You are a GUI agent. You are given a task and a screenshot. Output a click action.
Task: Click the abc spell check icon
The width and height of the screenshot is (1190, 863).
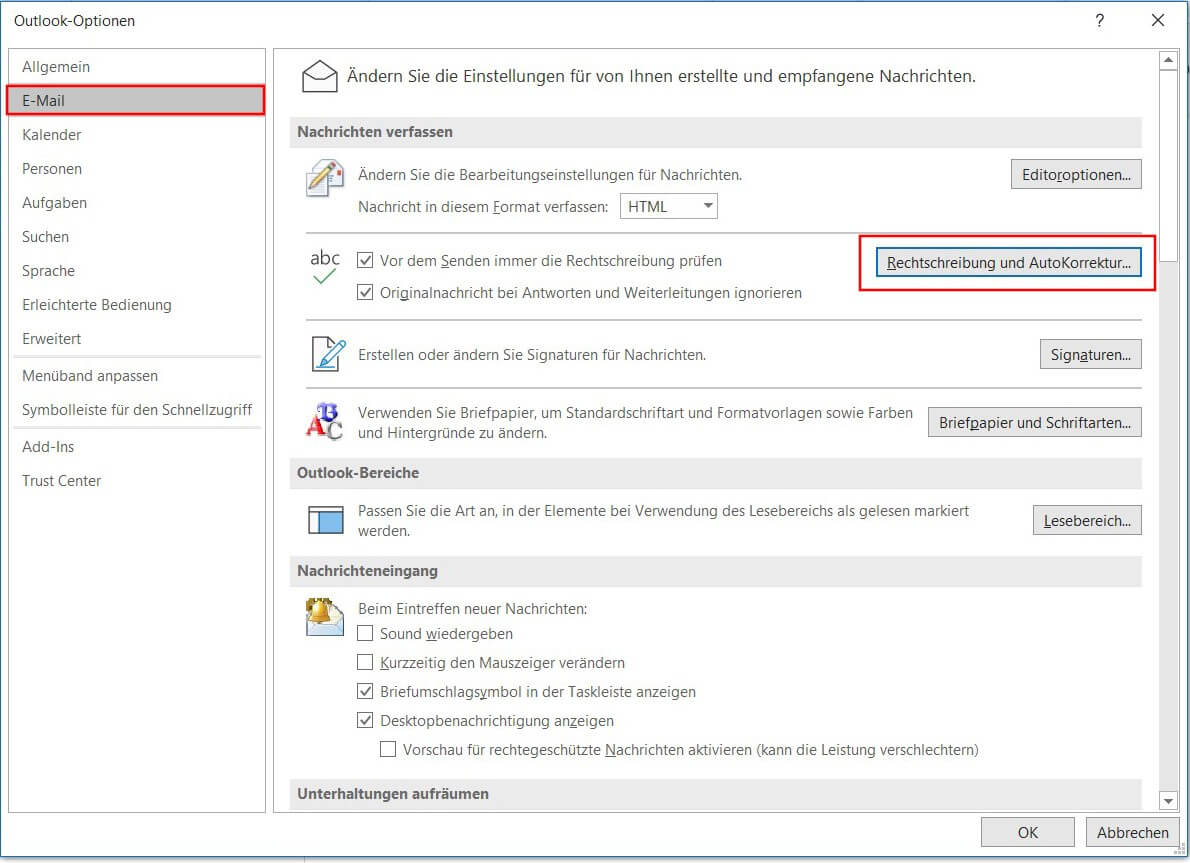325,266
